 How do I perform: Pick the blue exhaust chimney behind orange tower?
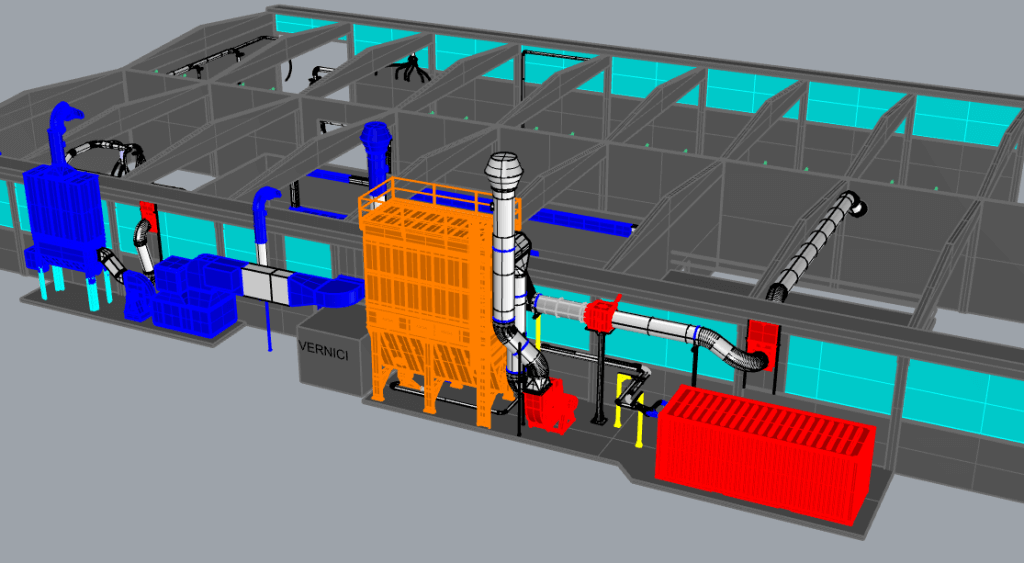pyautogui.click(x=375, y=150)
